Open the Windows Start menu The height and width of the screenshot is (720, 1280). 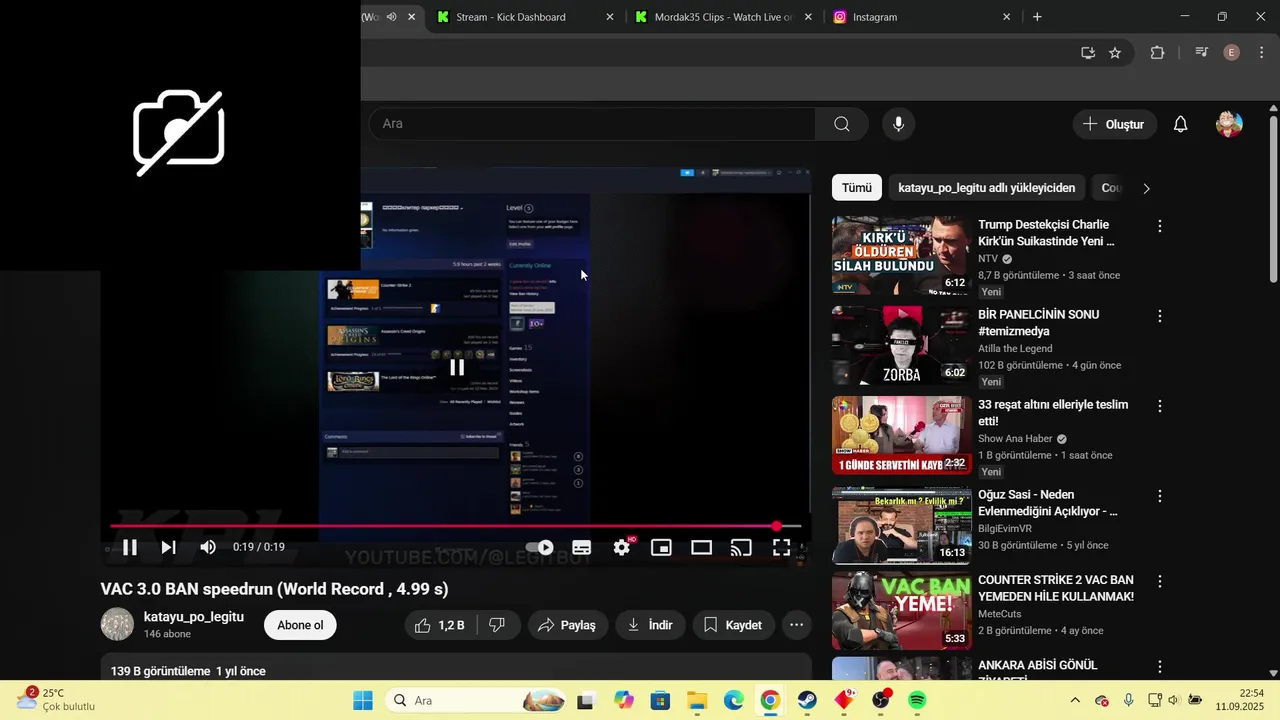point(363,701)
